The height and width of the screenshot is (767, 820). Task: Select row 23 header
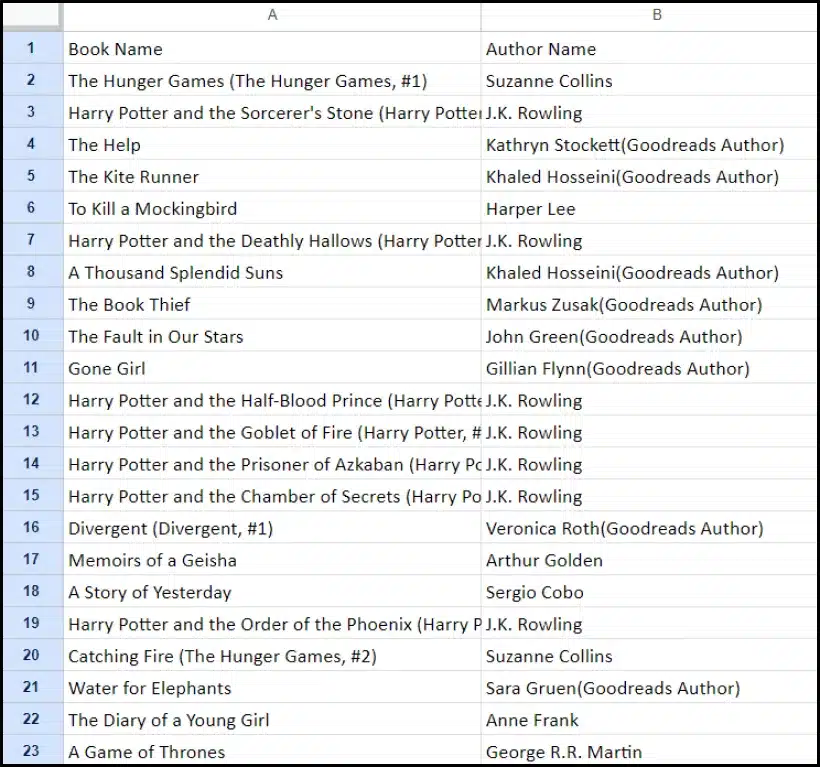(31, 751)
